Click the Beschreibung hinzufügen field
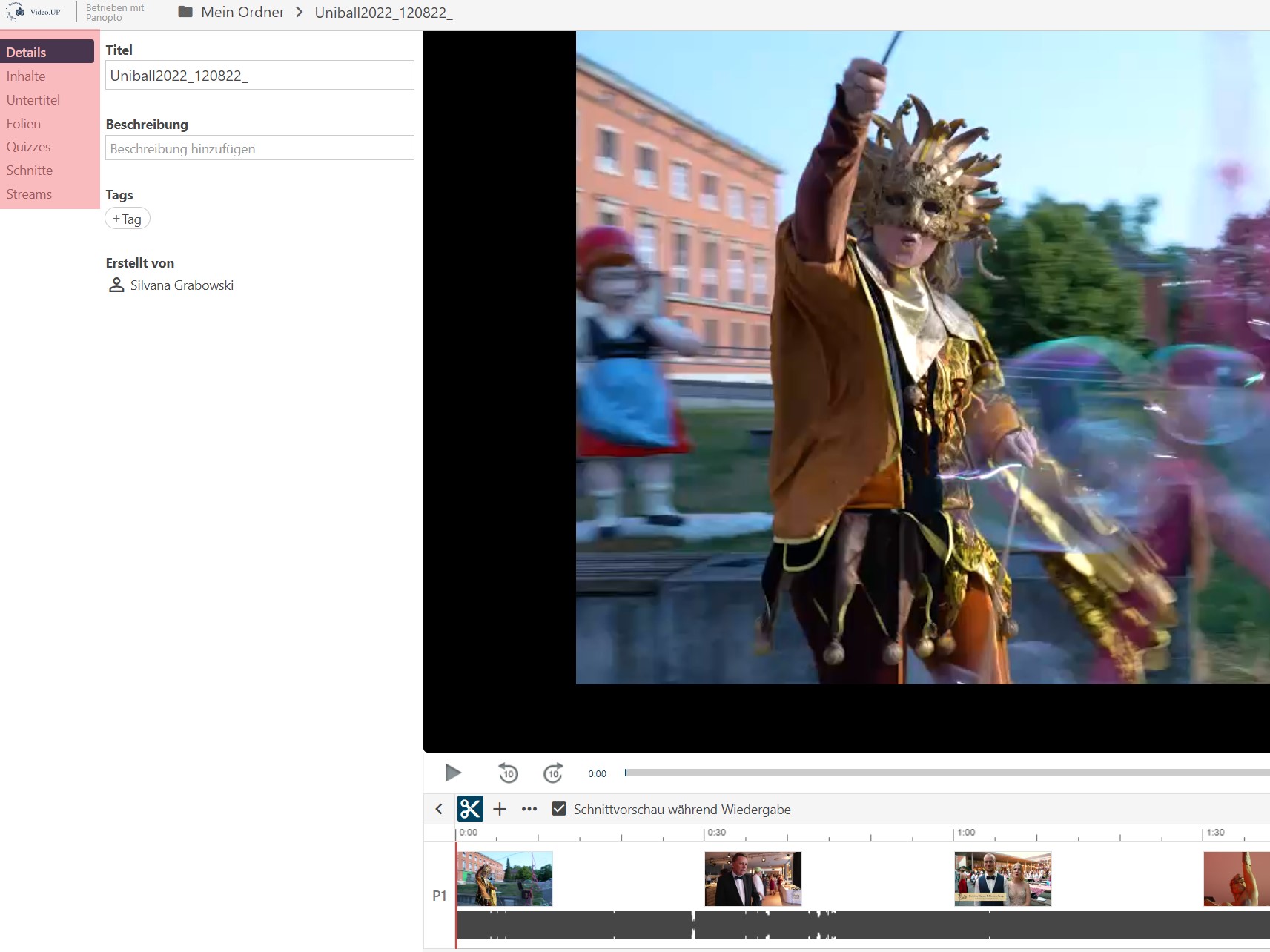 (x=259, y=148)
